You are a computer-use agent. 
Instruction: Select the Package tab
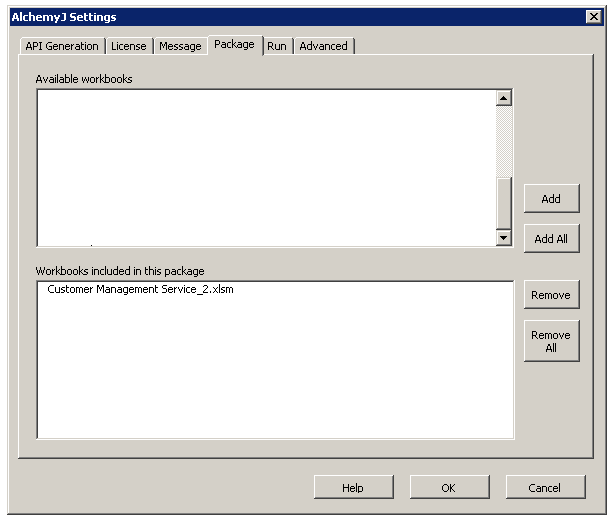pos(234,45)
